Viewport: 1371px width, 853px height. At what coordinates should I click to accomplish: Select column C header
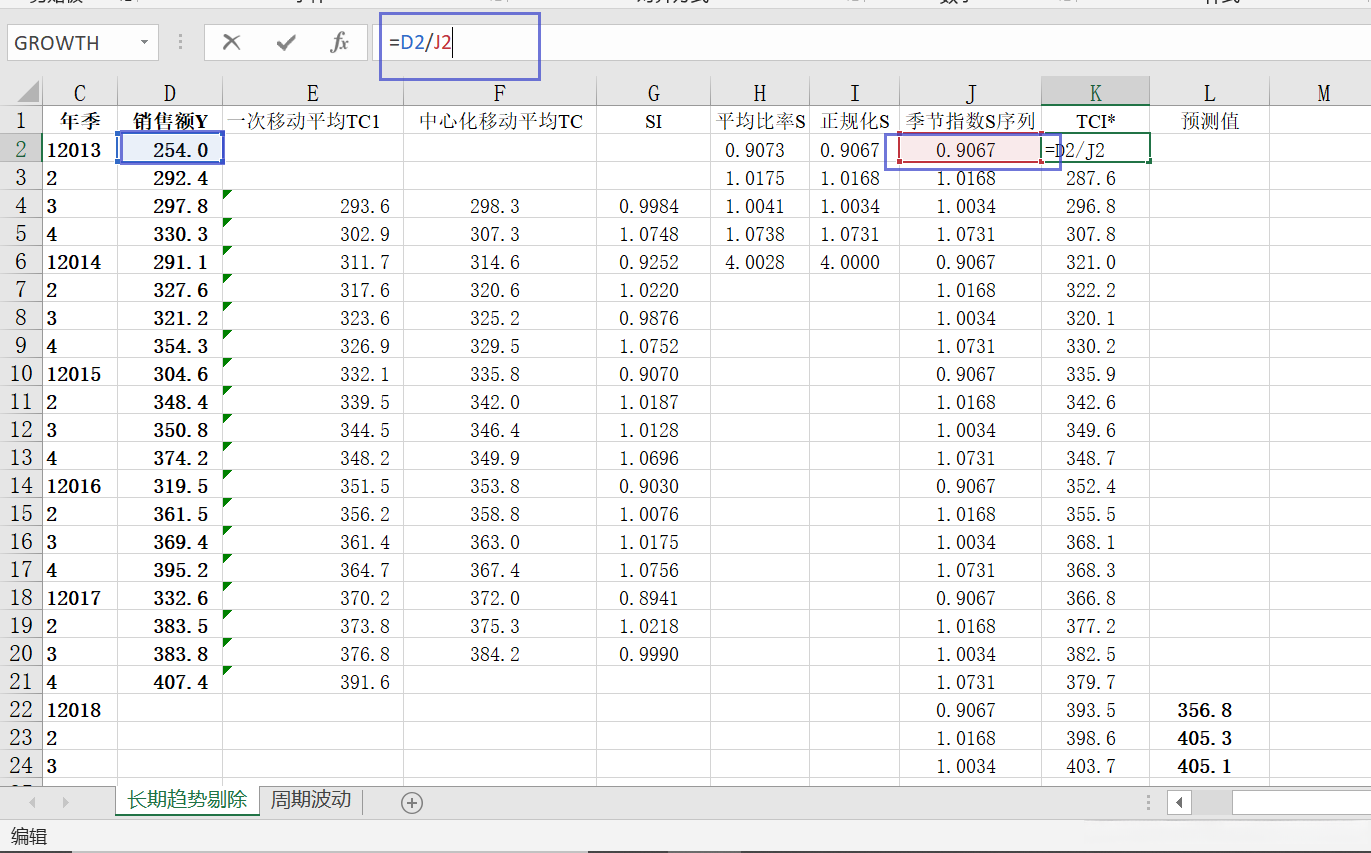point(80,93)
